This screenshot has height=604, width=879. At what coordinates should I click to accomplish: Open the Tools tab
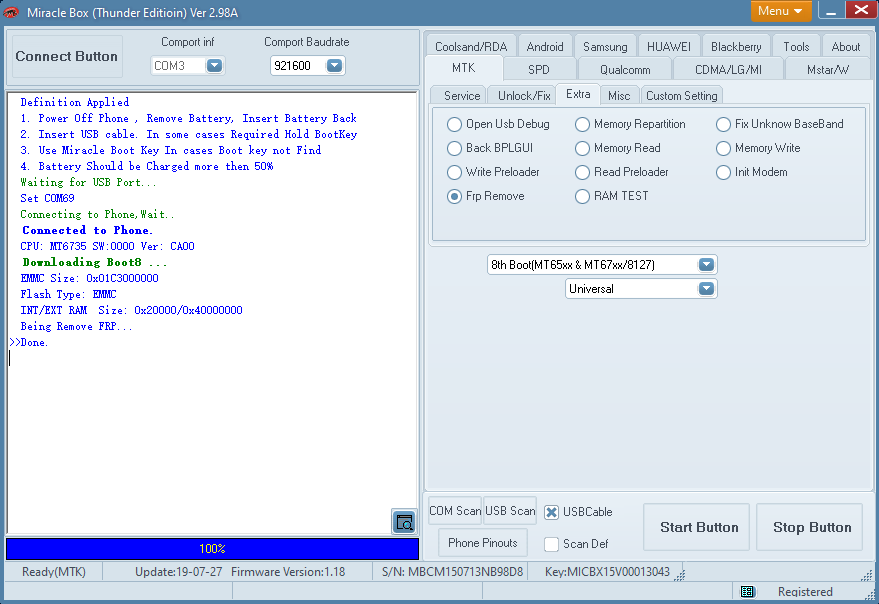796,47
